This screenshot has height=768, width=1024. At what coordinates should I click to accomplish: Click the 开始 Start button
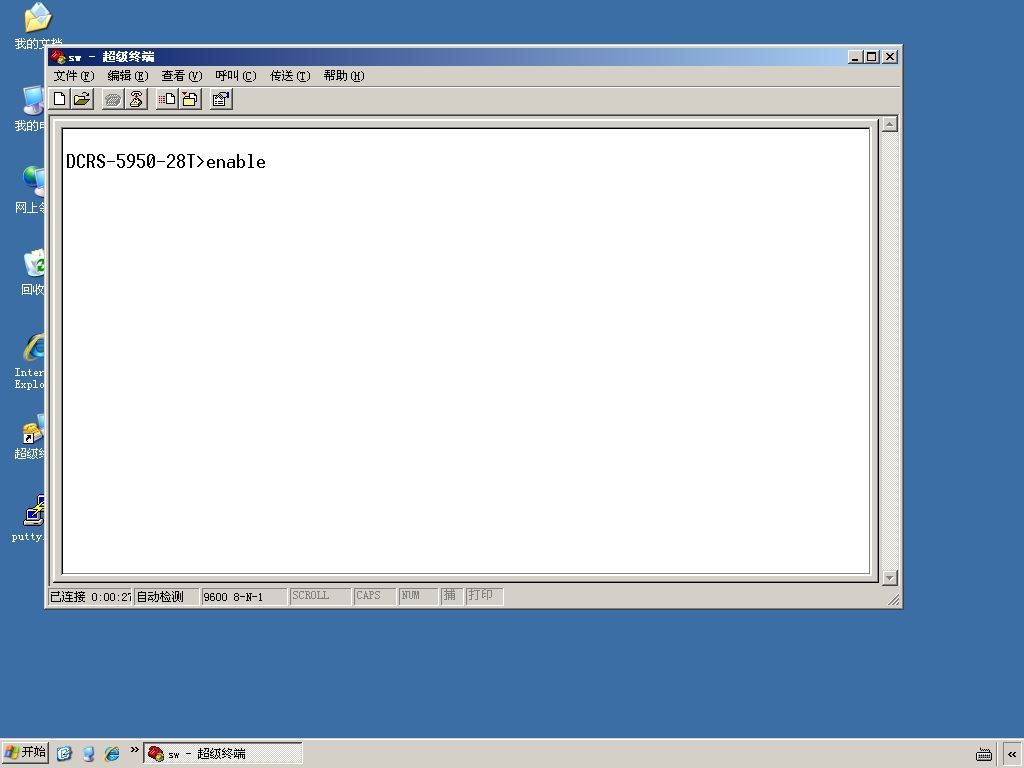point(25,753)
